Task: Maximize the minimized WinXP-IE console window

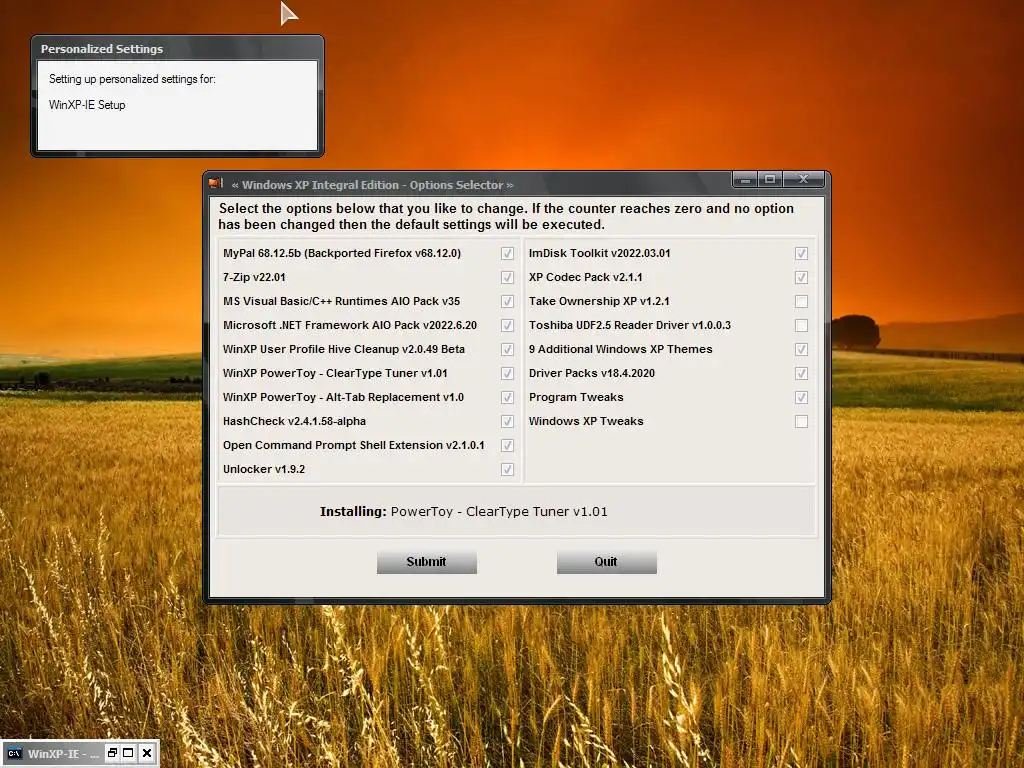Action: (x=129, y=753)
